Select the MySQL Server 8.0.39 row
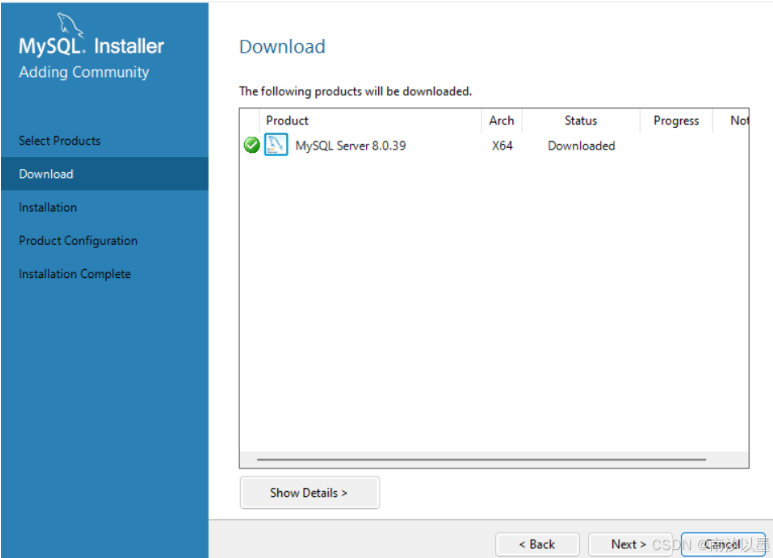This screenshot has height=558, width=773. coord(350,146)
